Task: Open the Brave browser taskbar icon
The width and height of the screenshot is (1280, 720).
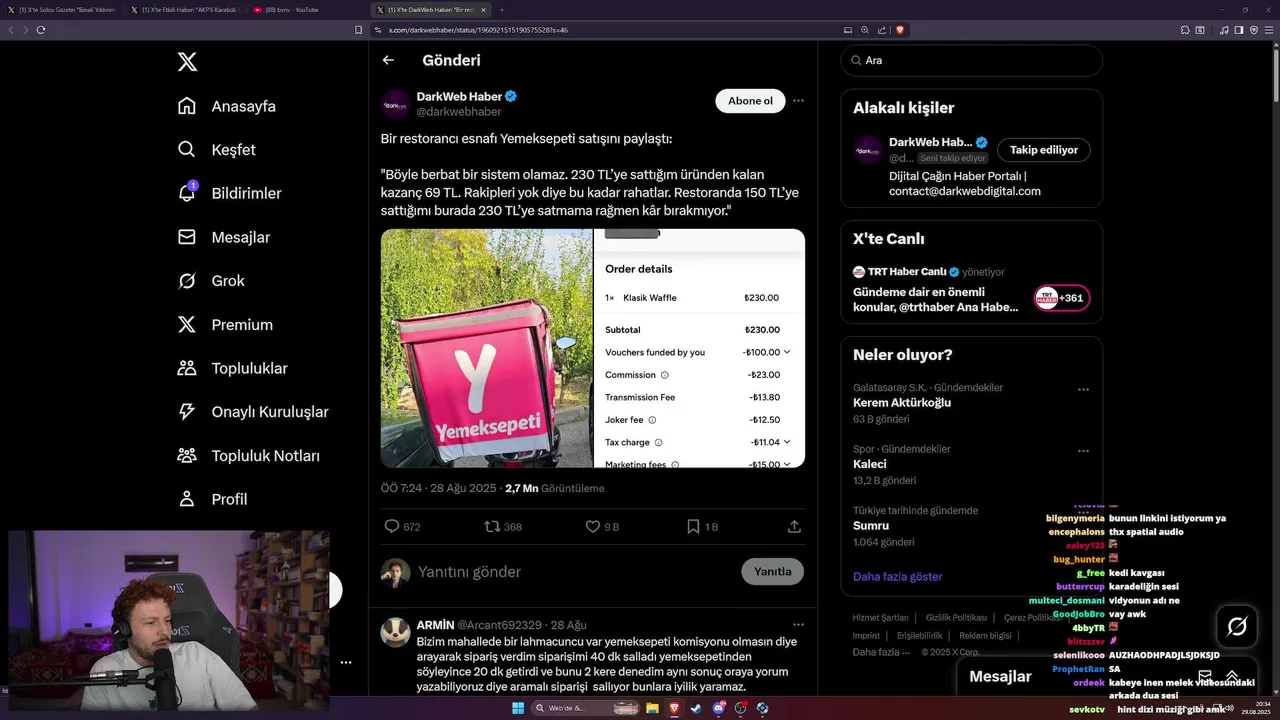Action: coord(674,708)
